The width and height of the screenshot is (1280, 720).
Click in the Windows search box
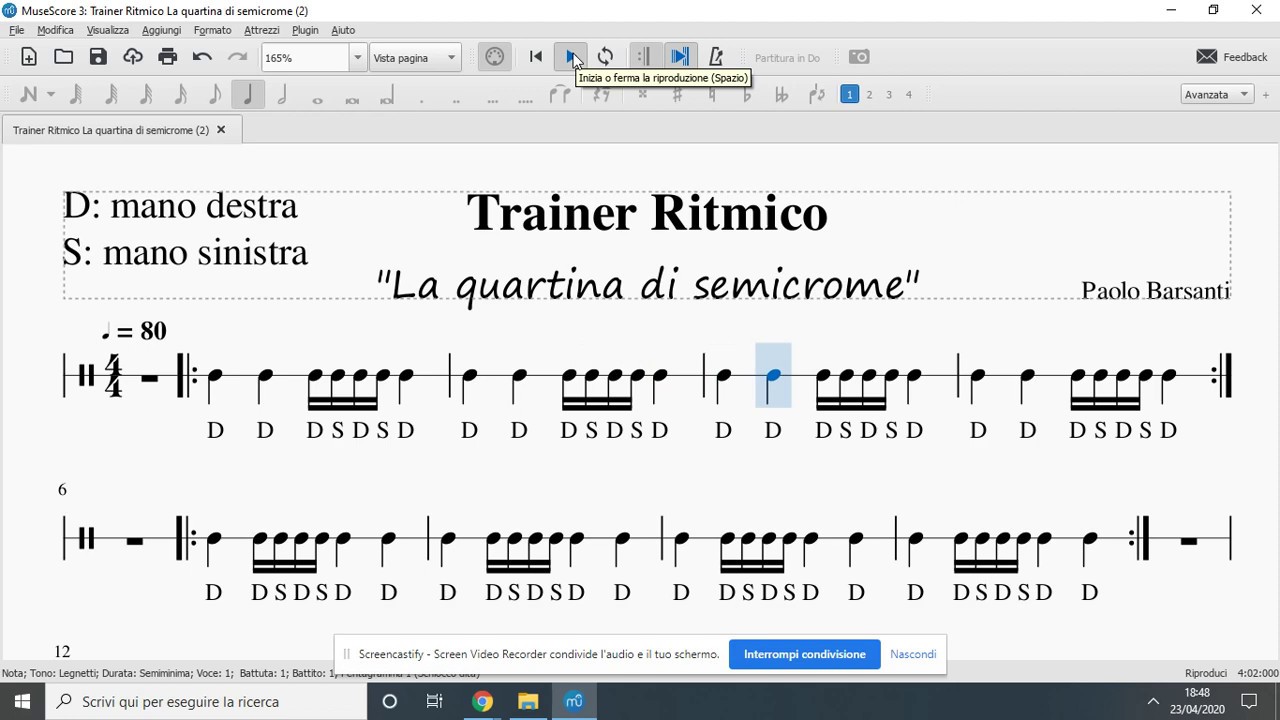[x=206, y=701]
